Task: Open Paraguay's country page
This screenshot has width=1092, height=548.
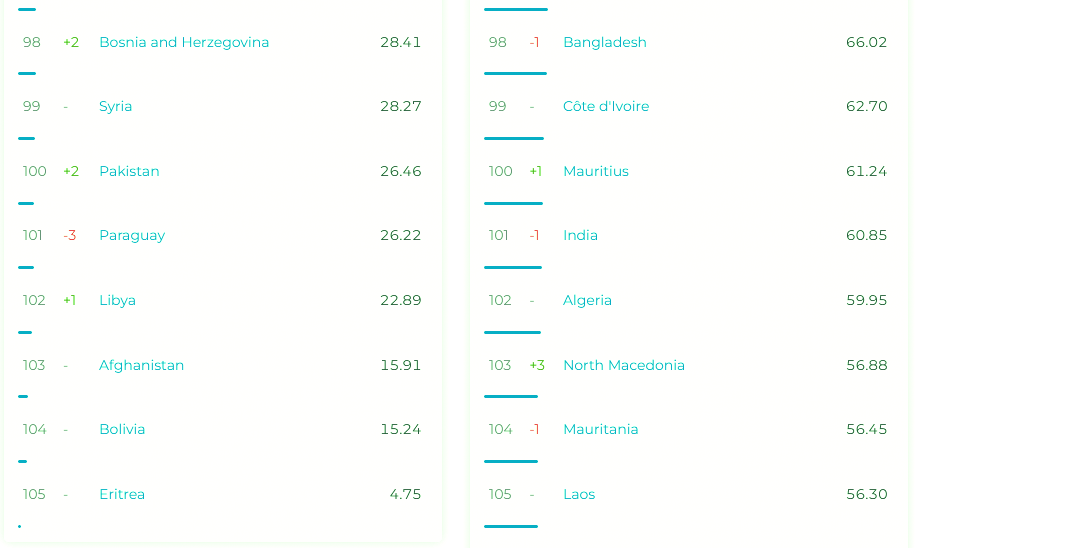Action: tap(132, 236)
